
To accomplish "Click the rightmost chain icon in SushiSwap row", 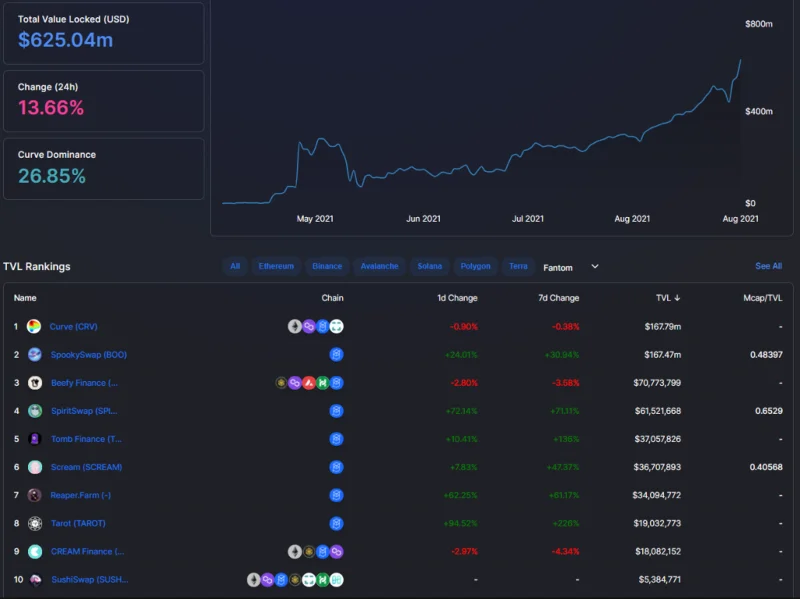I will click(336, 580).
